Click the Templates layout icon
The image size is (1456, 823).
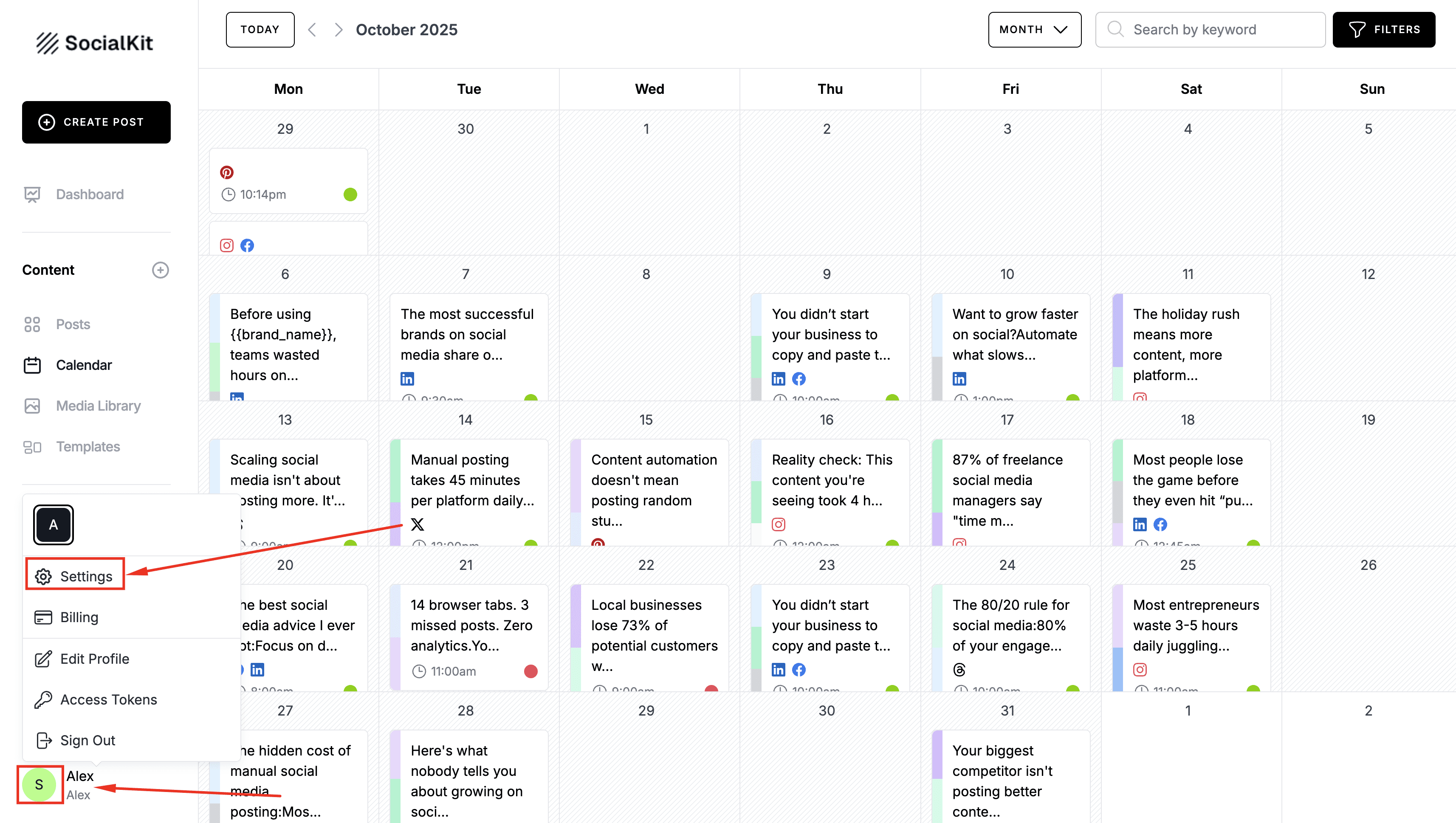coord(32,447)
